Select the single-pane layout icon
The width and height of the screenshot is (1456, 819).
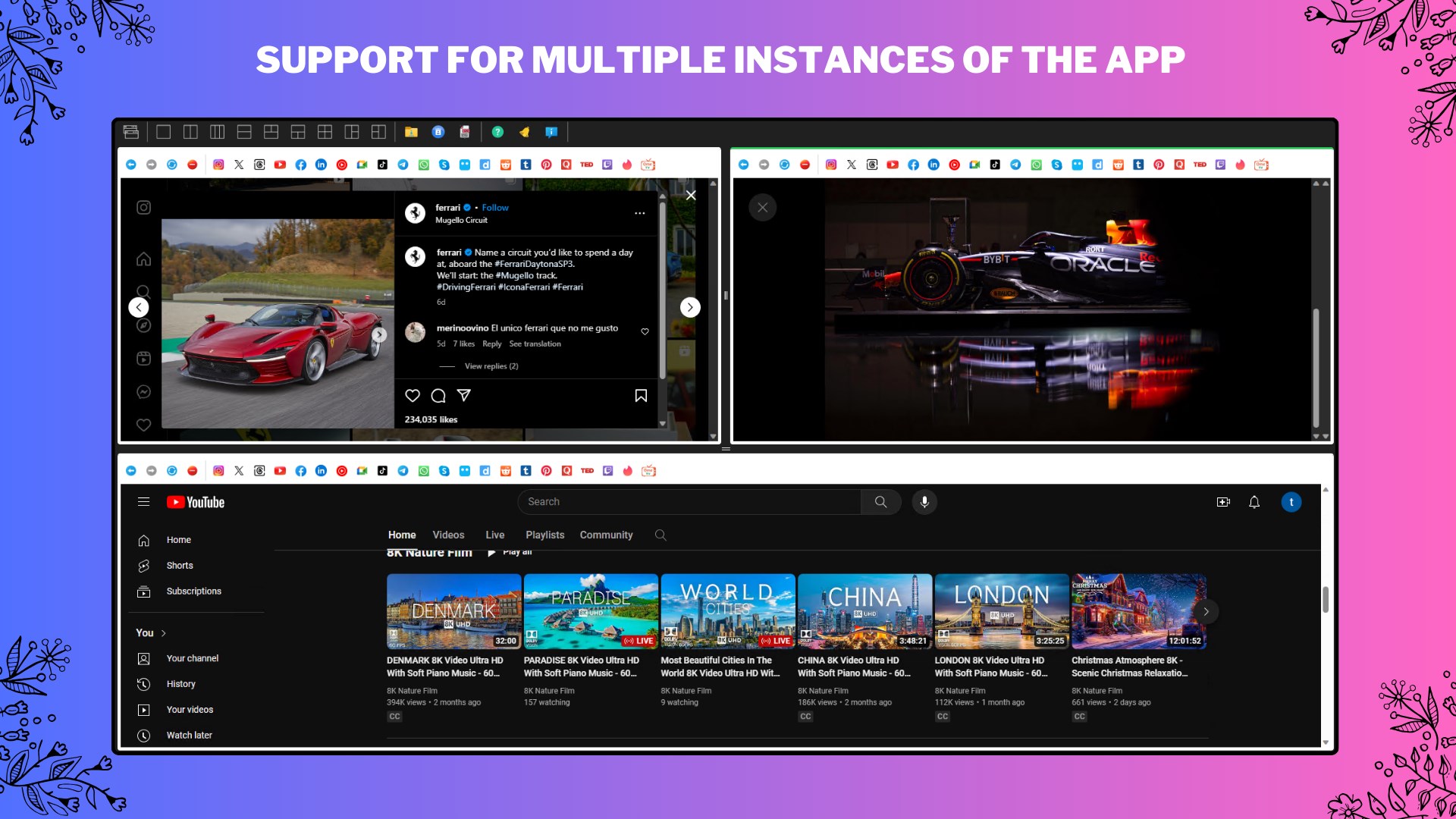click(163, 132)
